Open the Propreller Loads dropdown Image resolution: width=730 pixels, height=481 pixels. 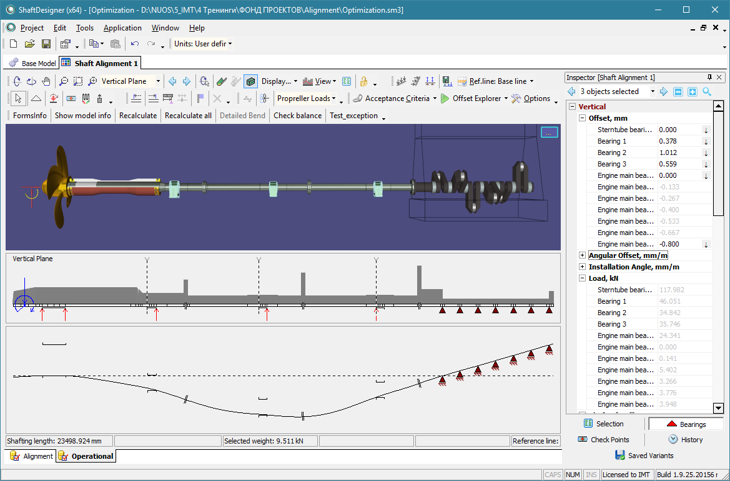coord(306,99)
